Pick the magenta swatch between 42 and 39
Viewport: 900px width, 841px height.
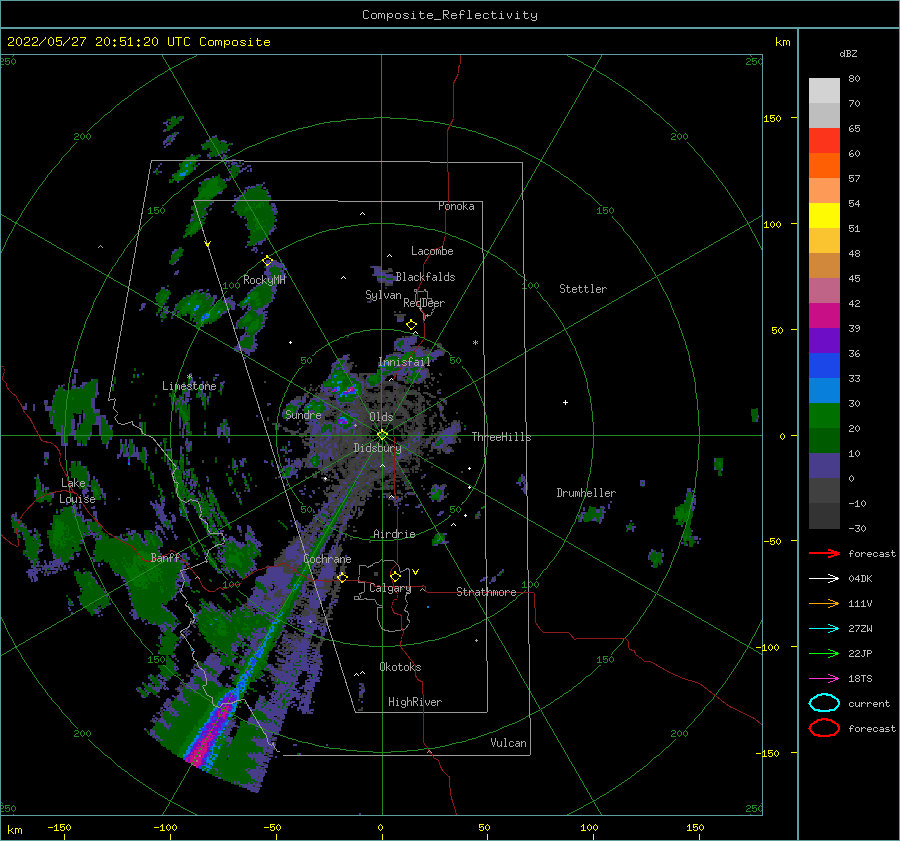tap(824, 315)
